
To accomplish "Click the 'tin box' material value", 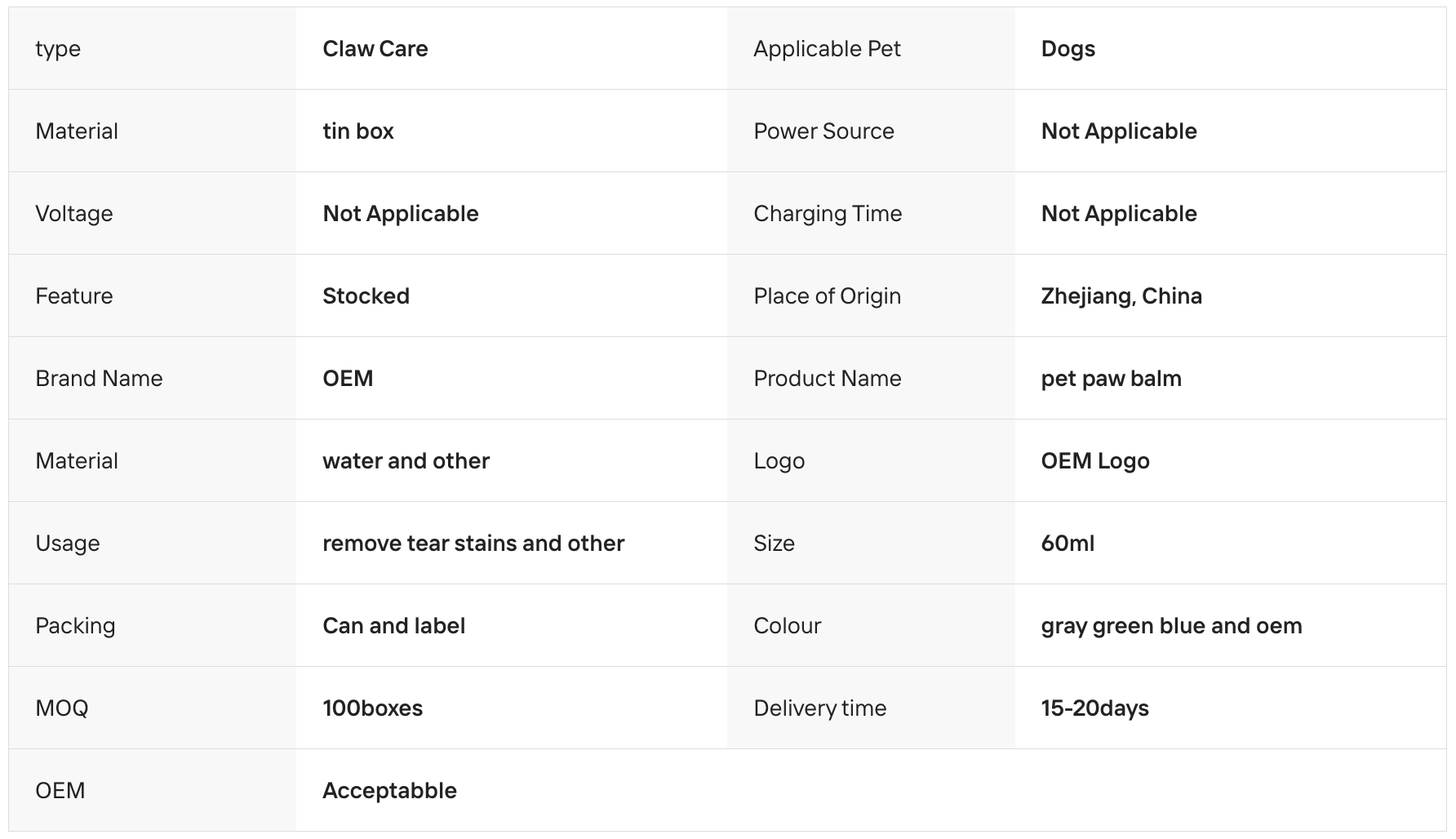I will tap(357, 131).
